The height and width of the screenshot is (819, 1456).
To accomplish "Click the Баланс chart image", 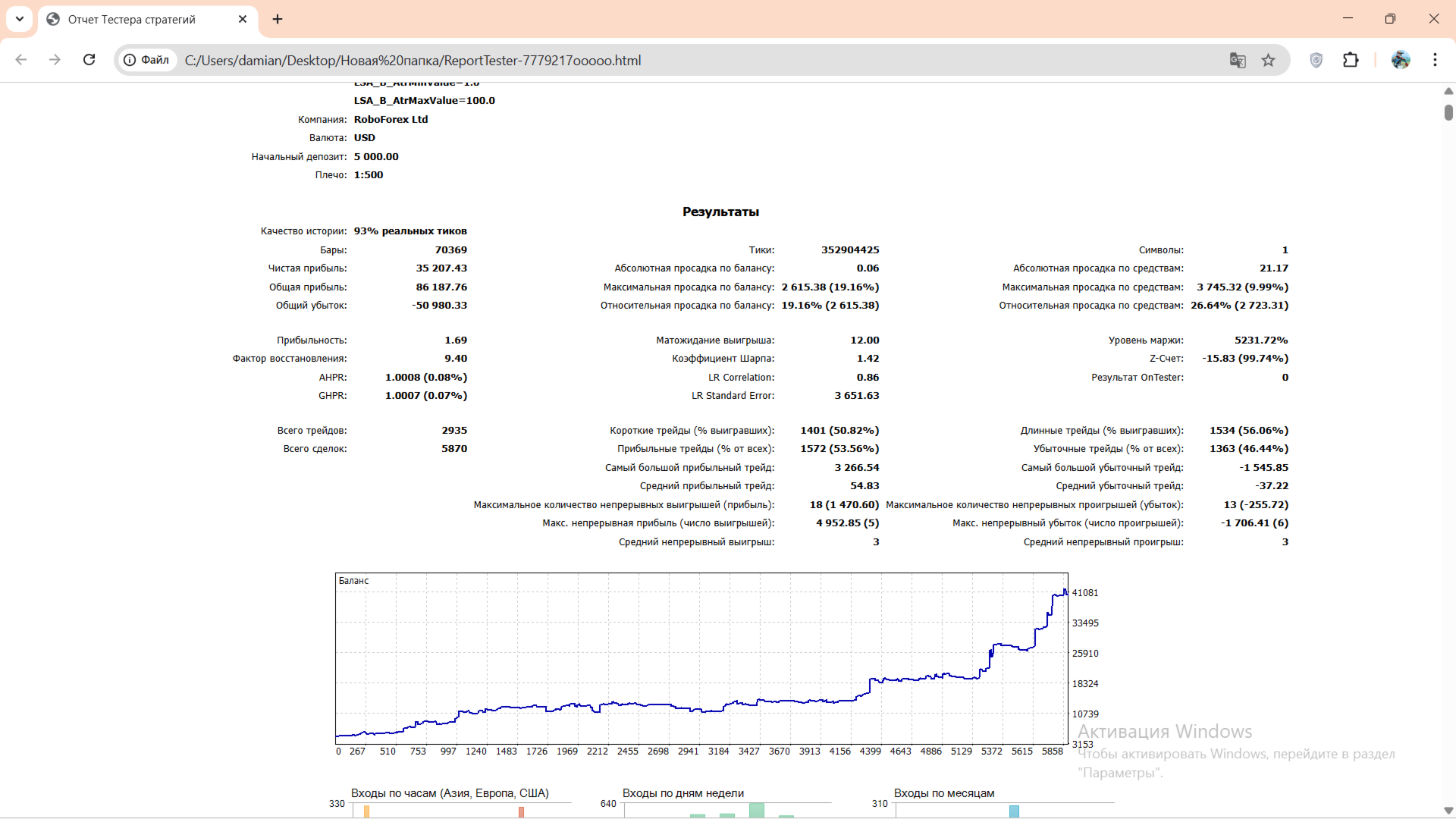I will [701, 658].
